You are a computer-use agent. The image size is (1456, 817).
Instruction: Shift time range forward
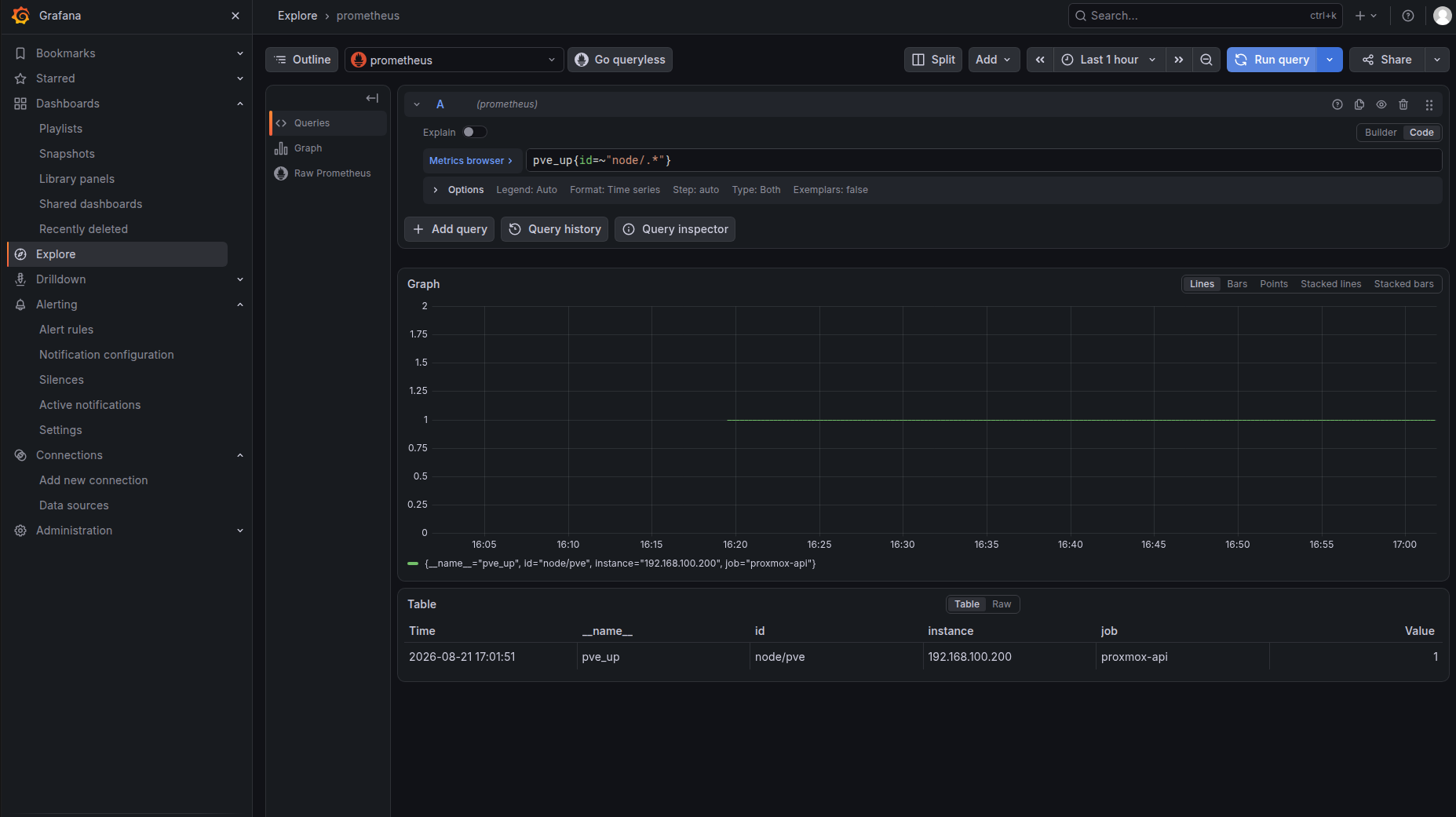1179,60
